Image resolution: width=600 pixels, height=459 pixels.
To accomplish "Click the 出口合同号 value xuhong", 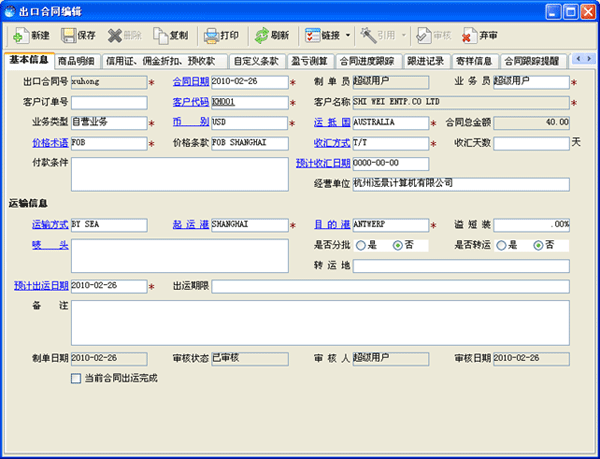I will tap(109, 82).
